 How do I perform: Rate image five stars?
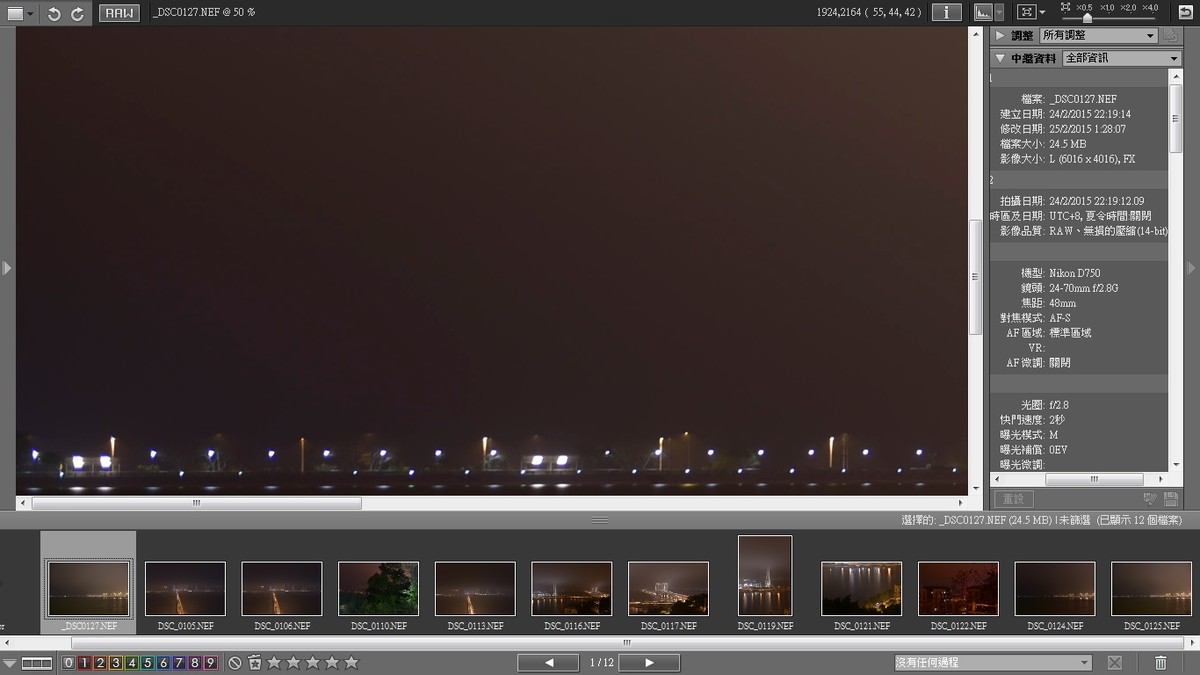point(351,662)
